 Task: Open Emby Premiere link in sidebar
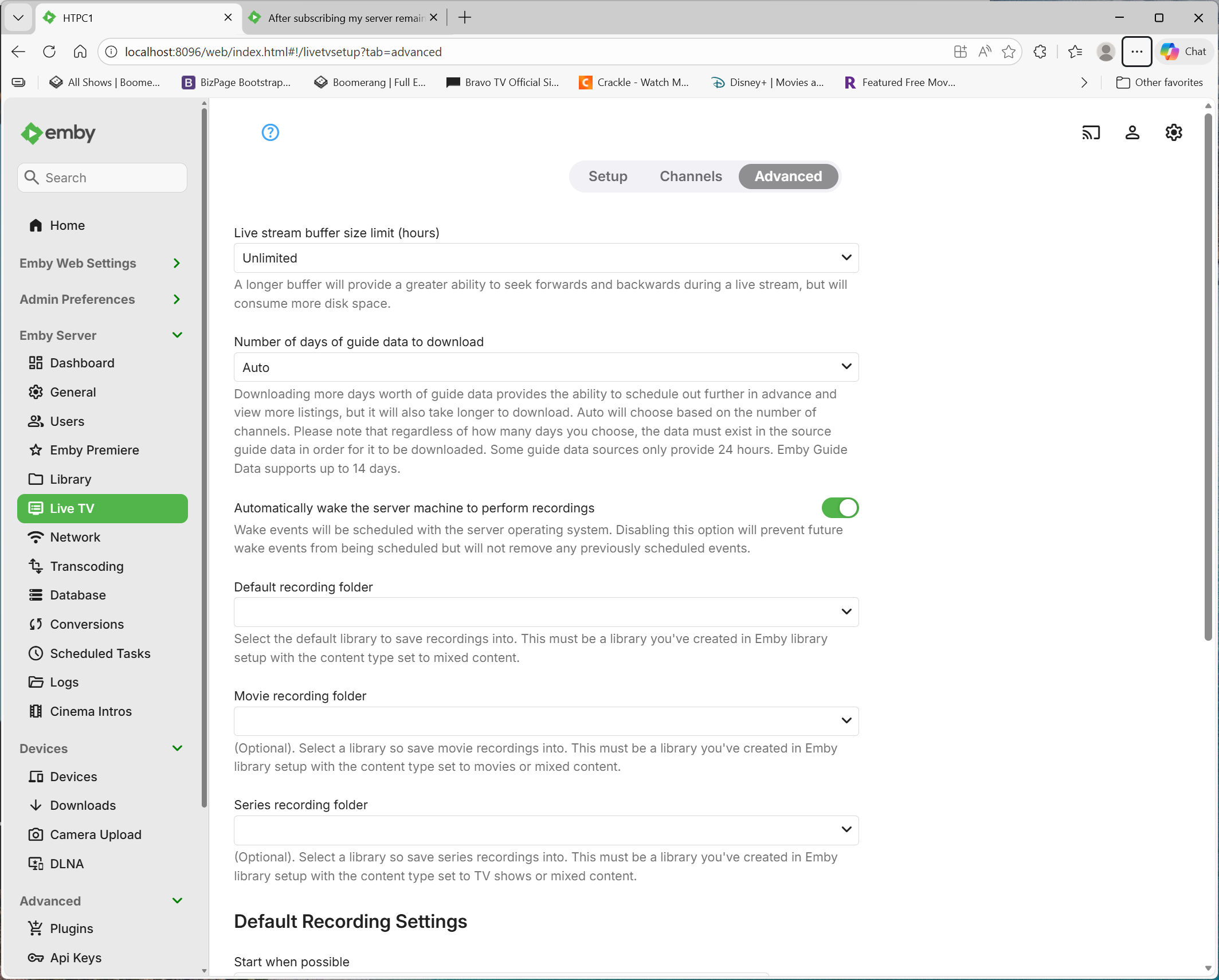pyautogui.click(x=94, y=450)
